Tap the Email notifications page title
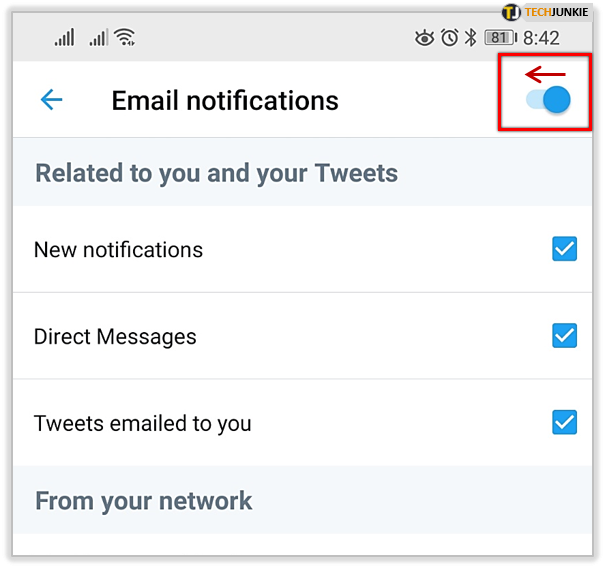This screenshot has width=605, height=568. pyautogui.click(x=225, y=101)
